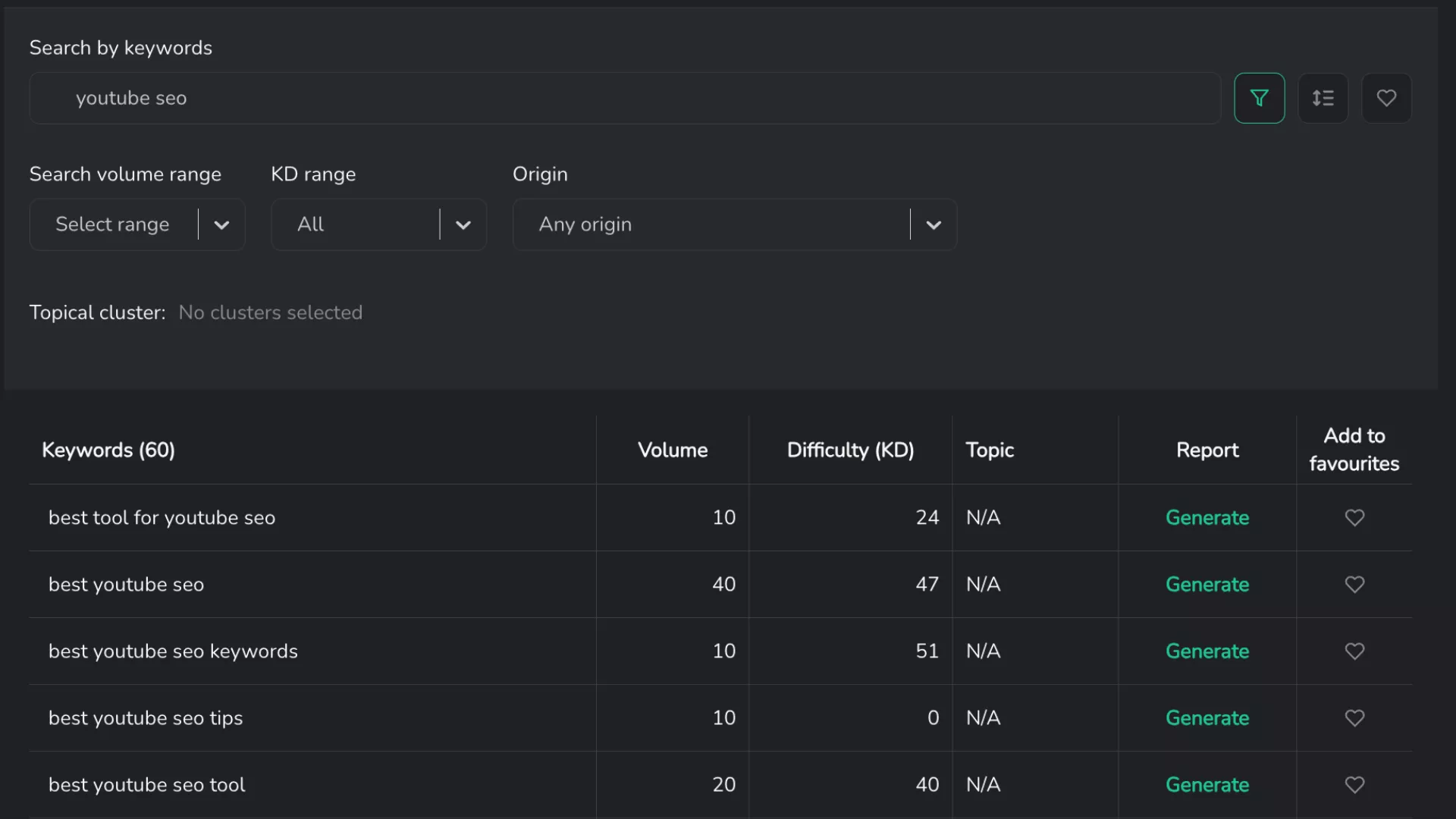Click the Keywords (60) column header
The image size is (1456, 819).
(x=108, y=450)
